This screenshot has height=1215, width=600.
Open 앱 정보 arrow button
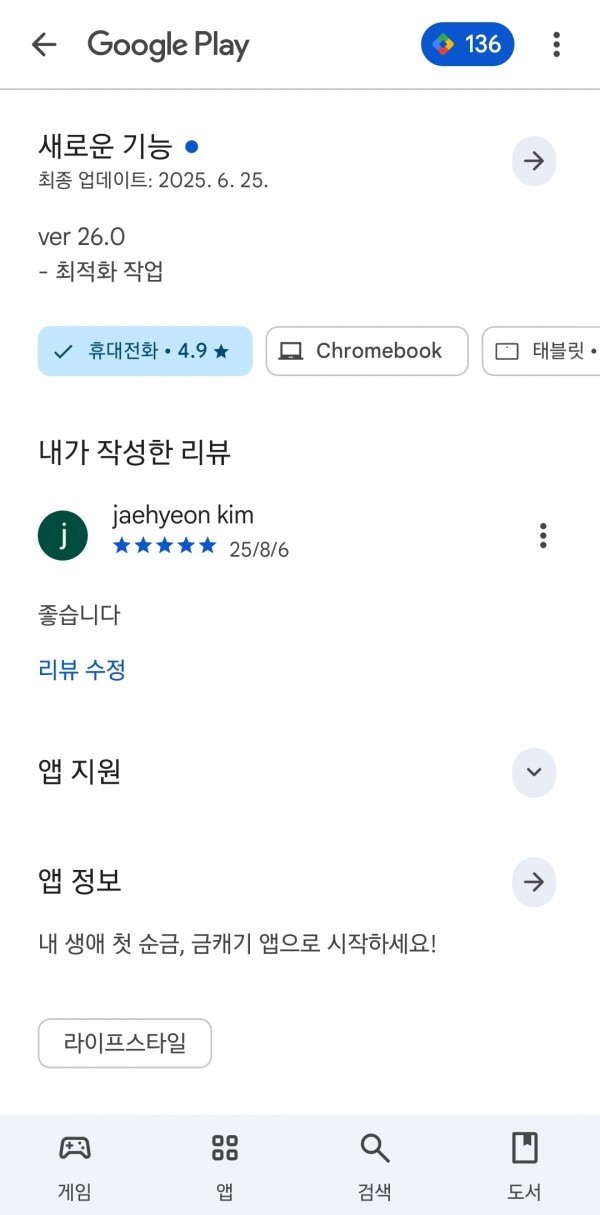click(x=534, y=882)
